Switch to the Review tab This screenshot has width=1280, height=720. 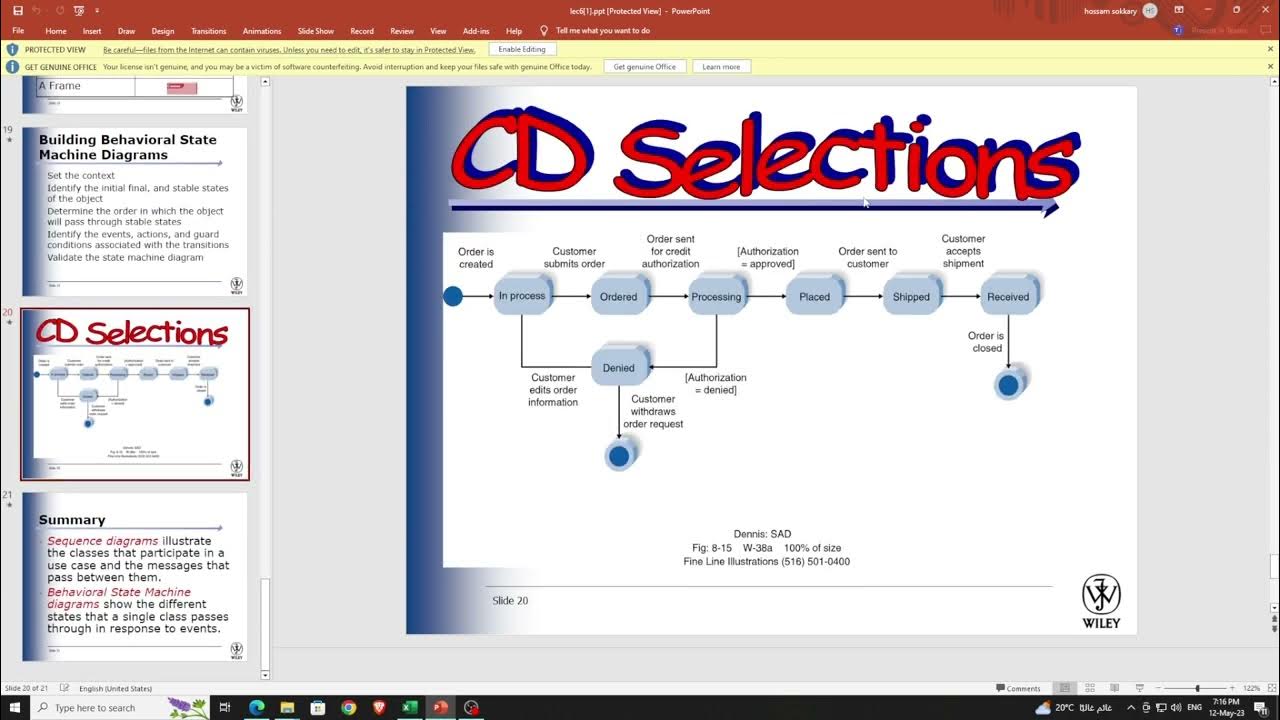click(x=402, y=31)
